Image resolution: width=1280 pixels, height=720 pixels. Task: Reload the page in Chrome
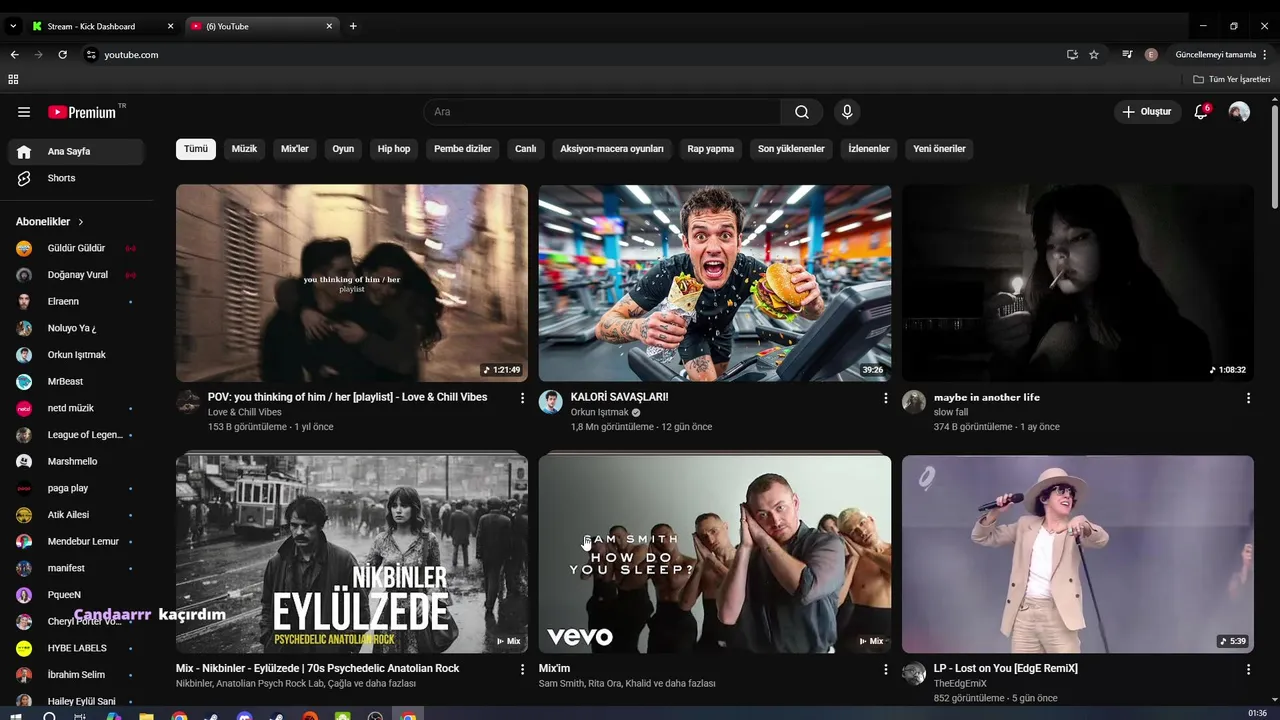(62, 55)
